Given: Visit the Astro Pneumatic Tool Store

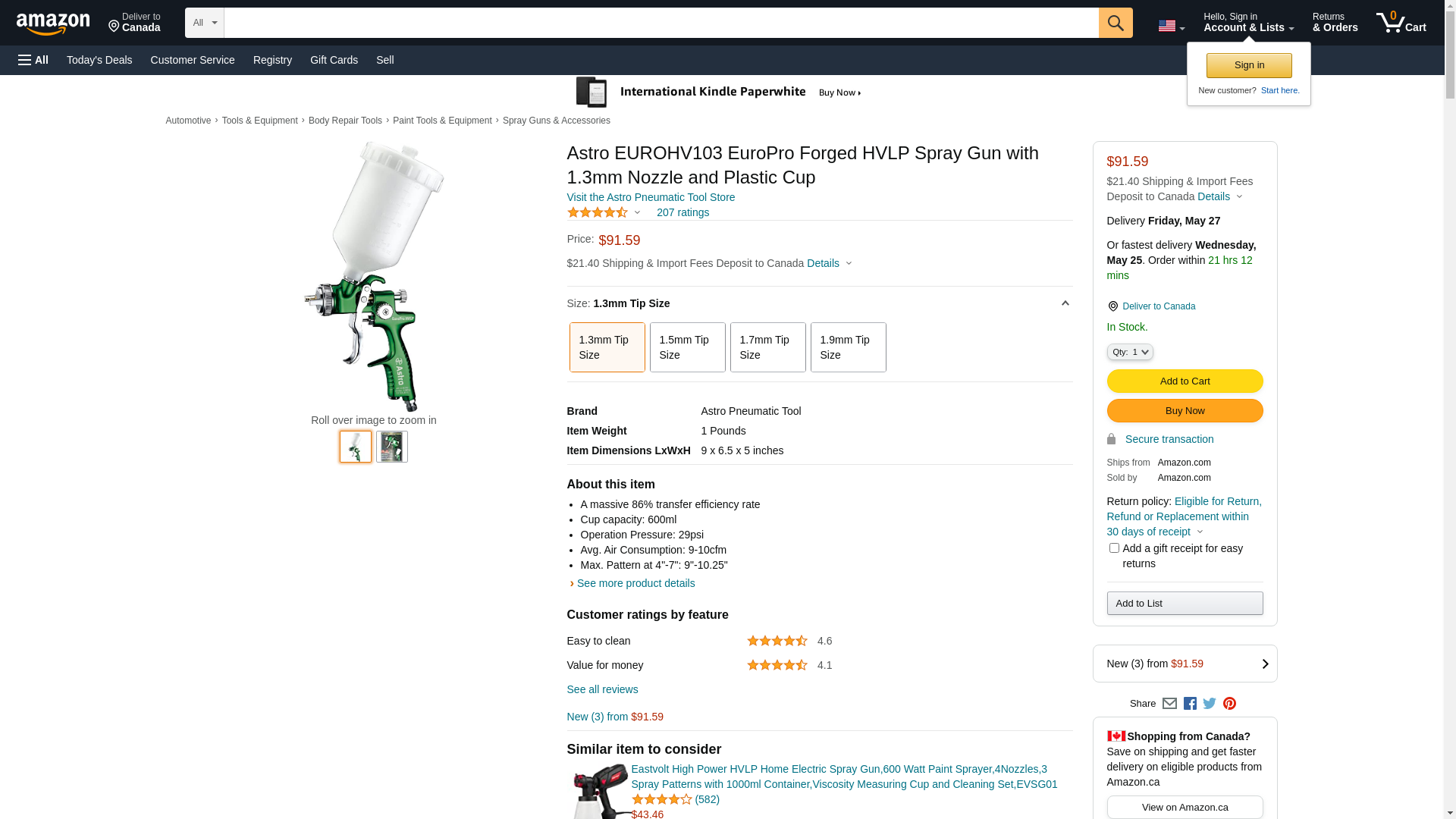Looking at the screenshot, I should [x=651, y=197].
